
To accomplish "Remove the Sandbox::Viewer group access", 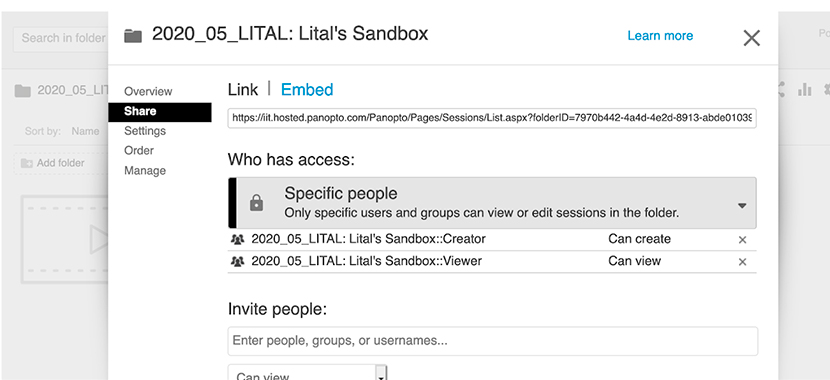I will point(742,261).
